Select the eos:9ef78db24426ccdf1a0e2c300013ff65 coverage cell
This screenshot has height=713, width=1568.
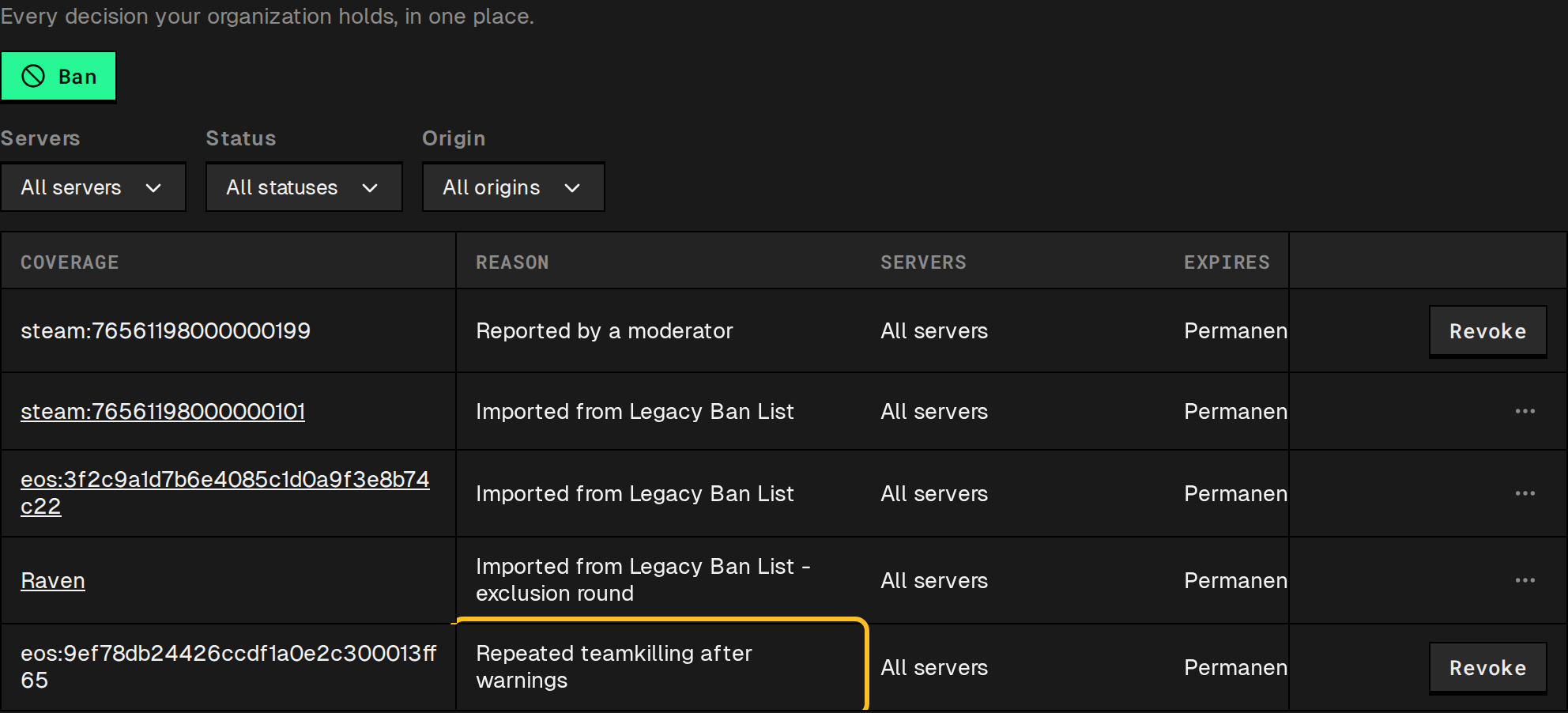(228, 667)
